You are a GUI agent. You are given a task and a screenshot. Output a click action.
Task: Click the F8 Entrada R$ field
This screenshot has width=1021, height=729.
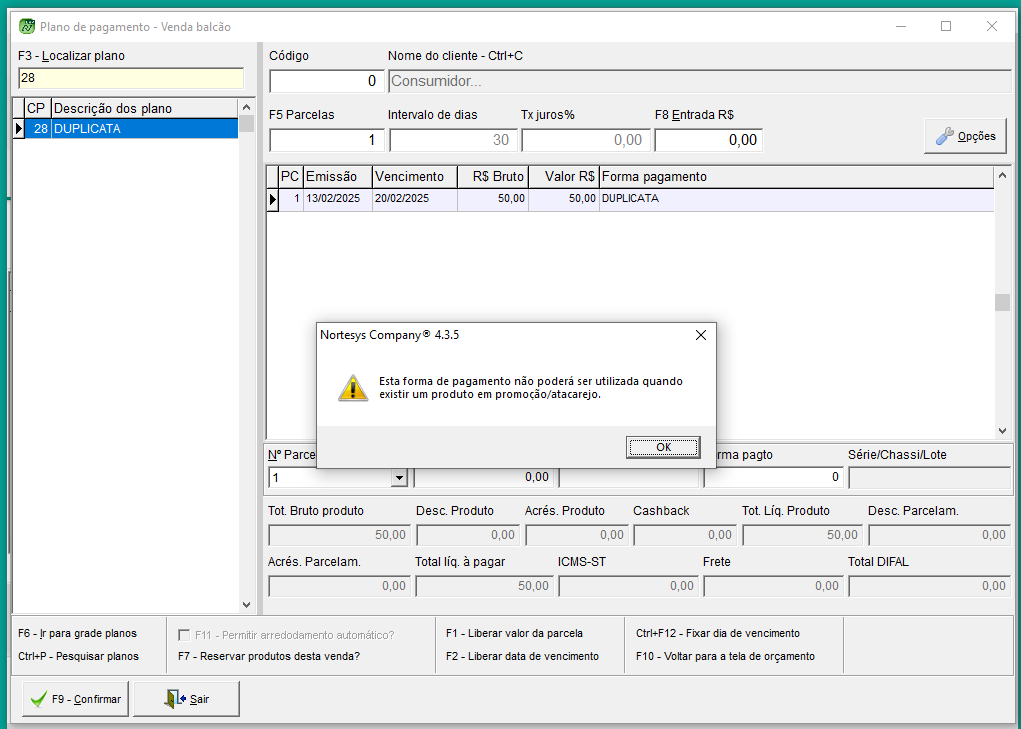[x=708, y=140]
